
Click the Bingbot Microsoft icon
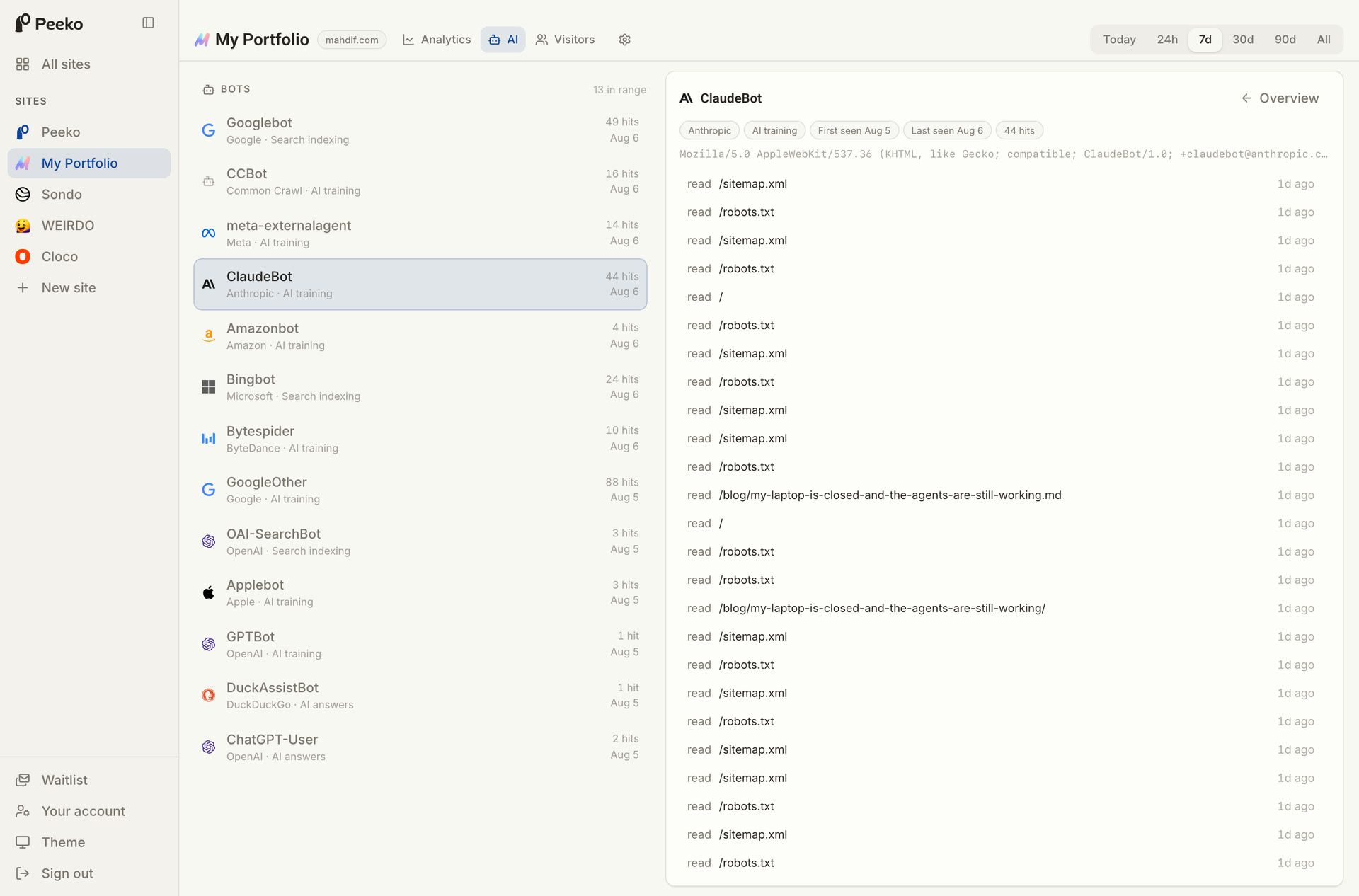pyautogui.click(x=208, y=386)
